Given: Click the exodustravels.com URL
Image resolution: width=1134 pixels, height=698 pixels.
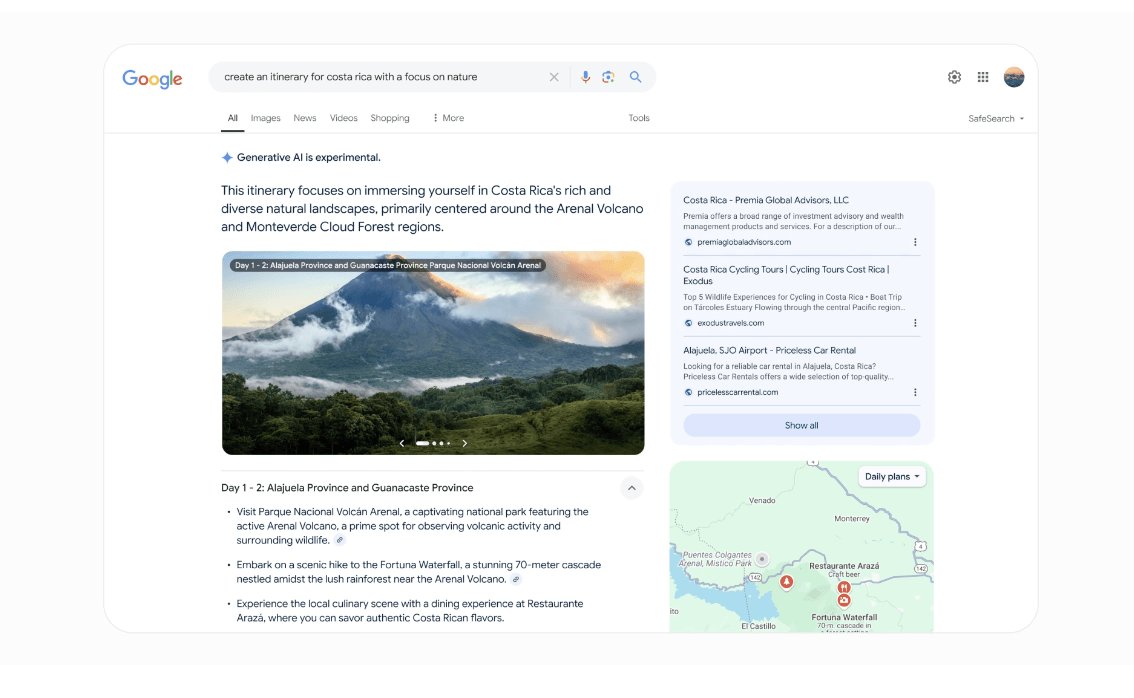Looking at the screenshot, I should [730, 323].
